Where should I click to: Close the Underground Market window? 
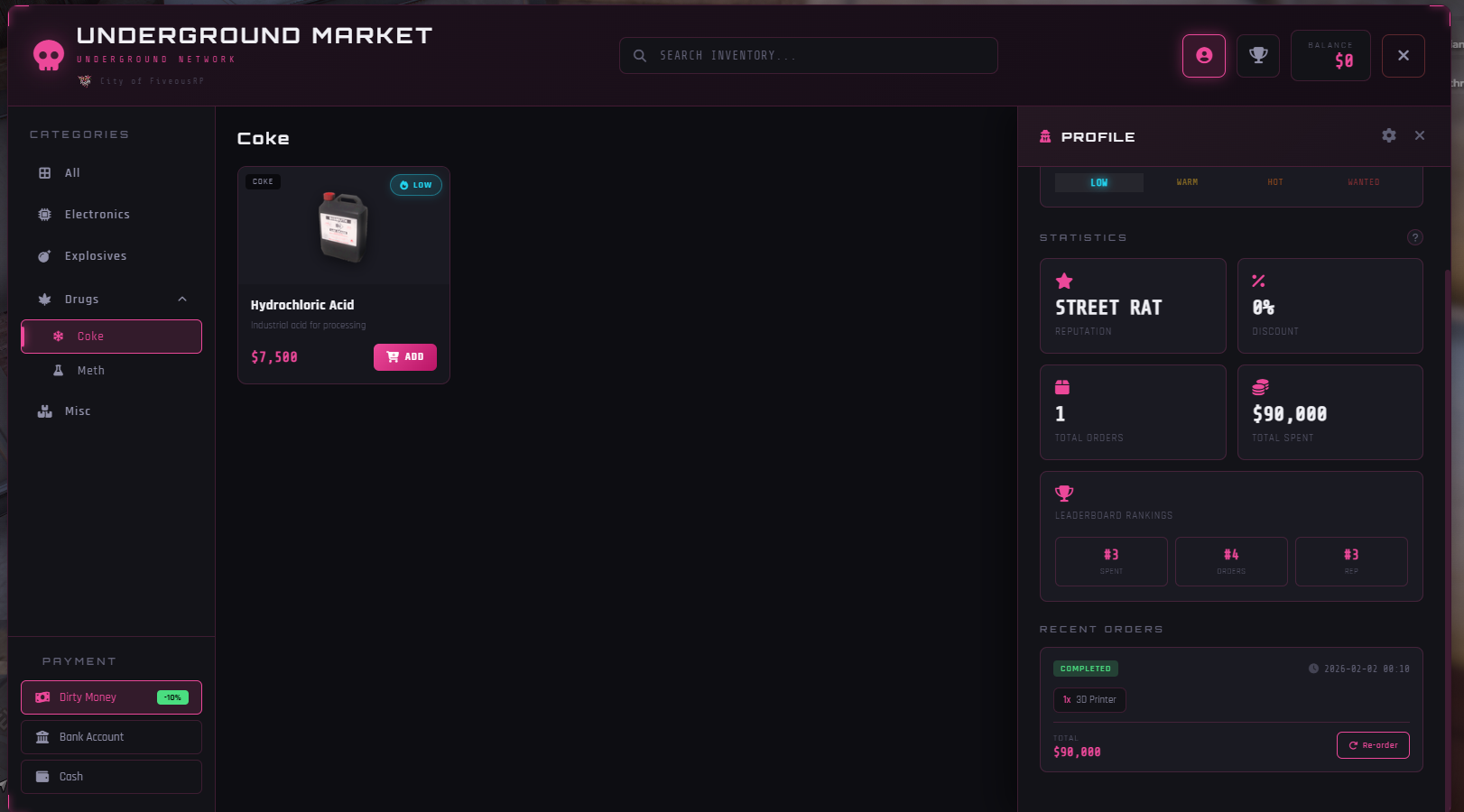pyautogui.click(x=1404, y=56)
